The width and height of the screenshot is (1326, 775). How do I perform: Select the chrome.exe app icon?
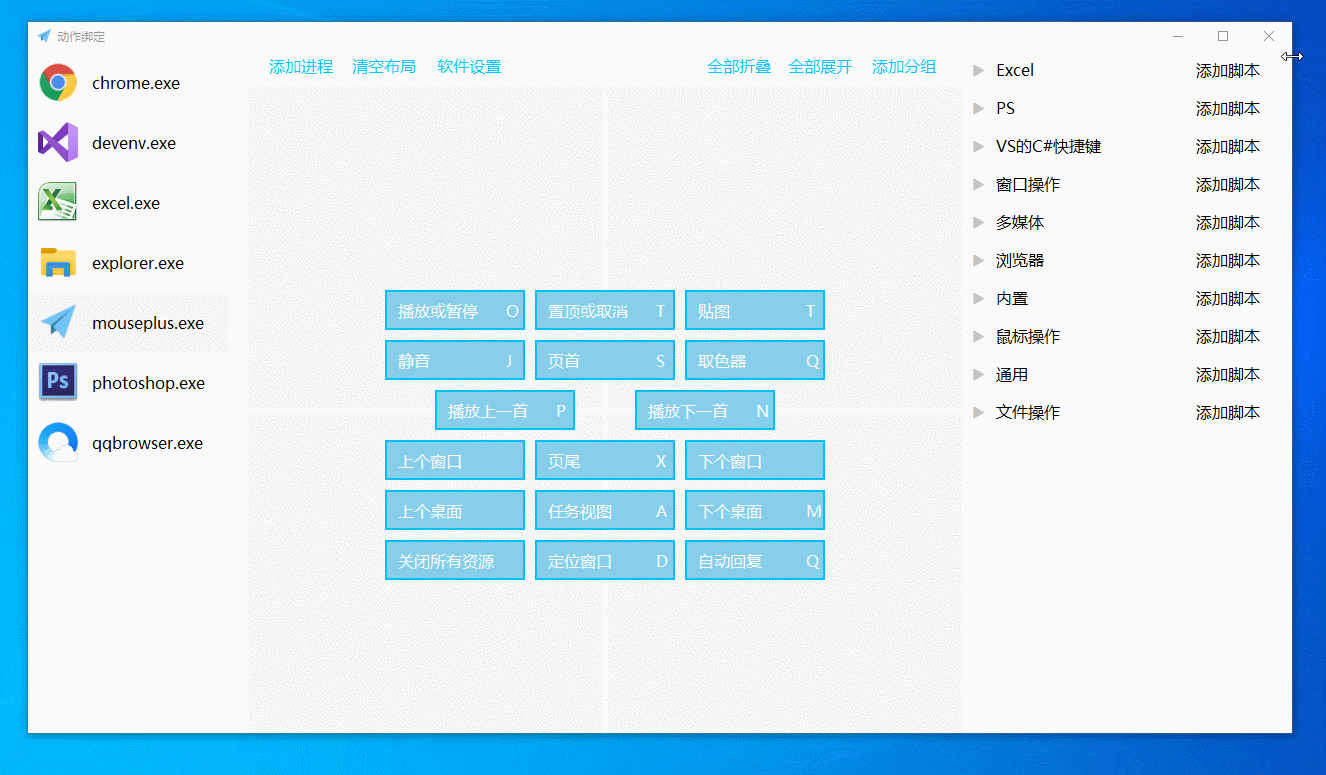point(58,83)
